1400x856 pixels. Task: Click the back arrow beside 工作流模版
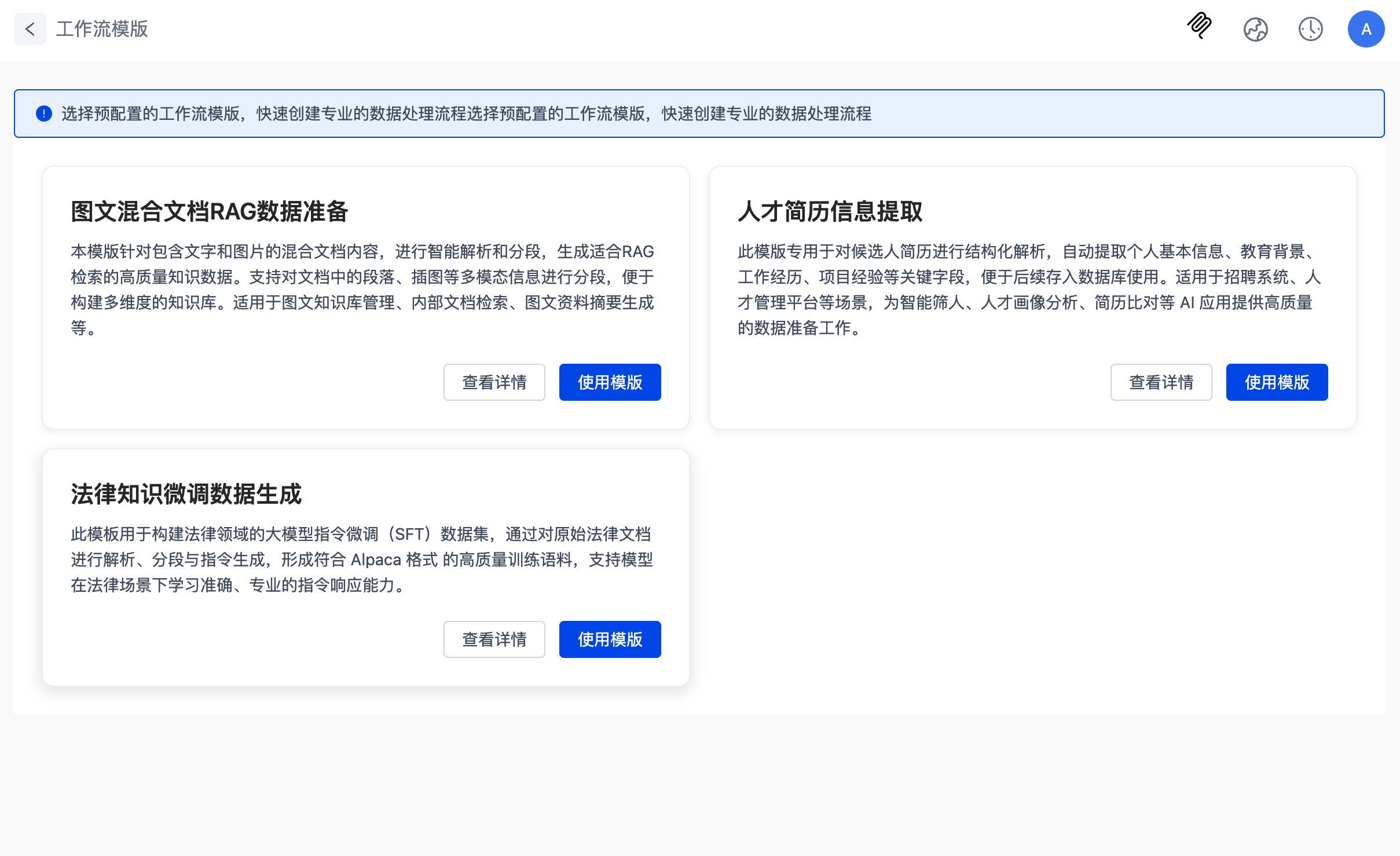(x=30, y=29)
